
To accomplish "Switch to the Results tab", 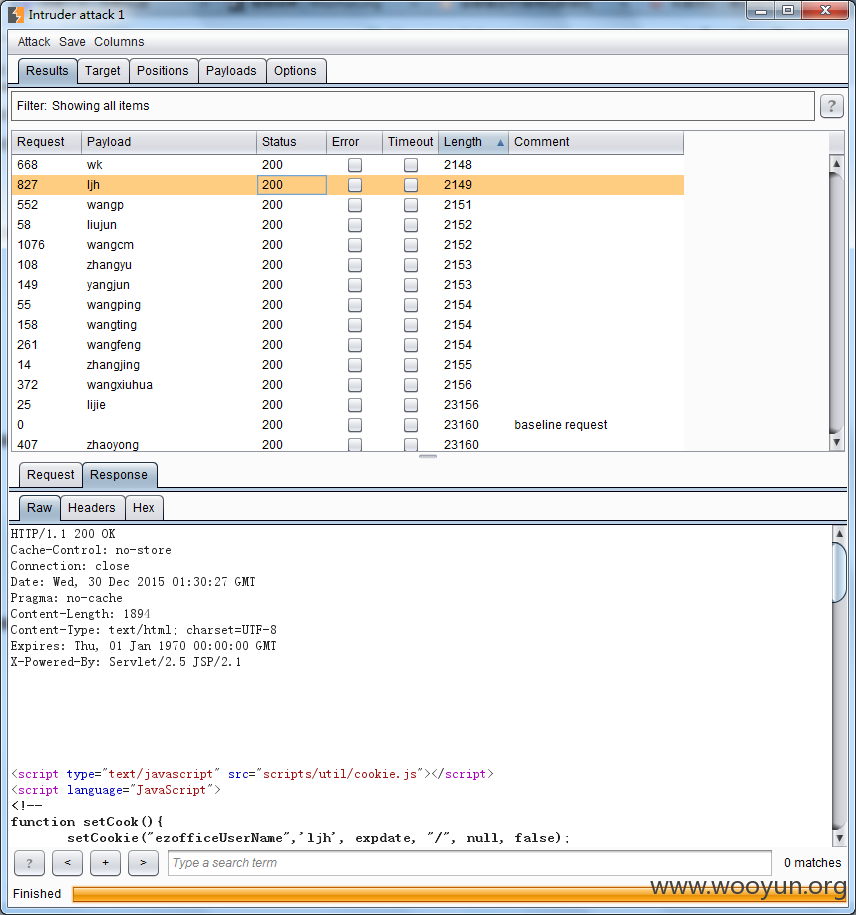I will point(47,71).
